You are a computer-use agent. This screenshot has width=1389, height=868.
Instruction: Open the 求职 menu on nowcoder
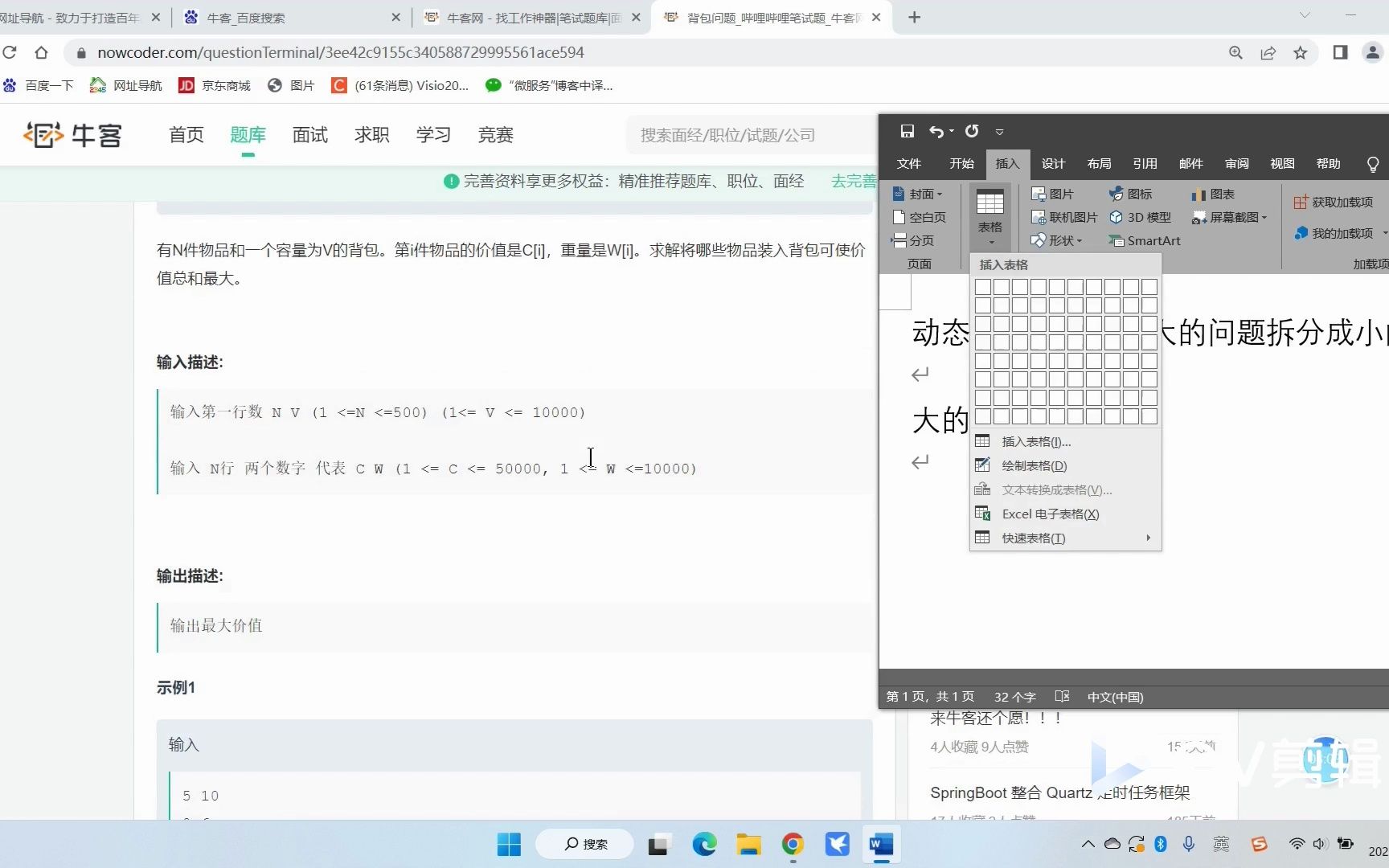pyautogui.click(x=371, y=135)
